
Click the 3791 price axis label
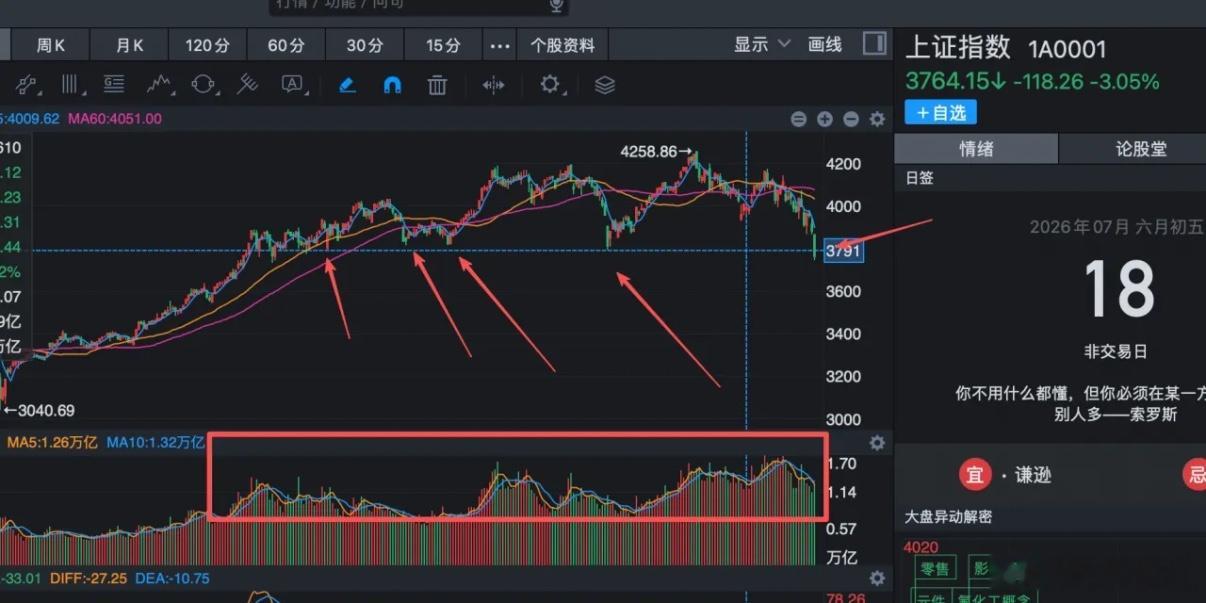coord(843,251)
